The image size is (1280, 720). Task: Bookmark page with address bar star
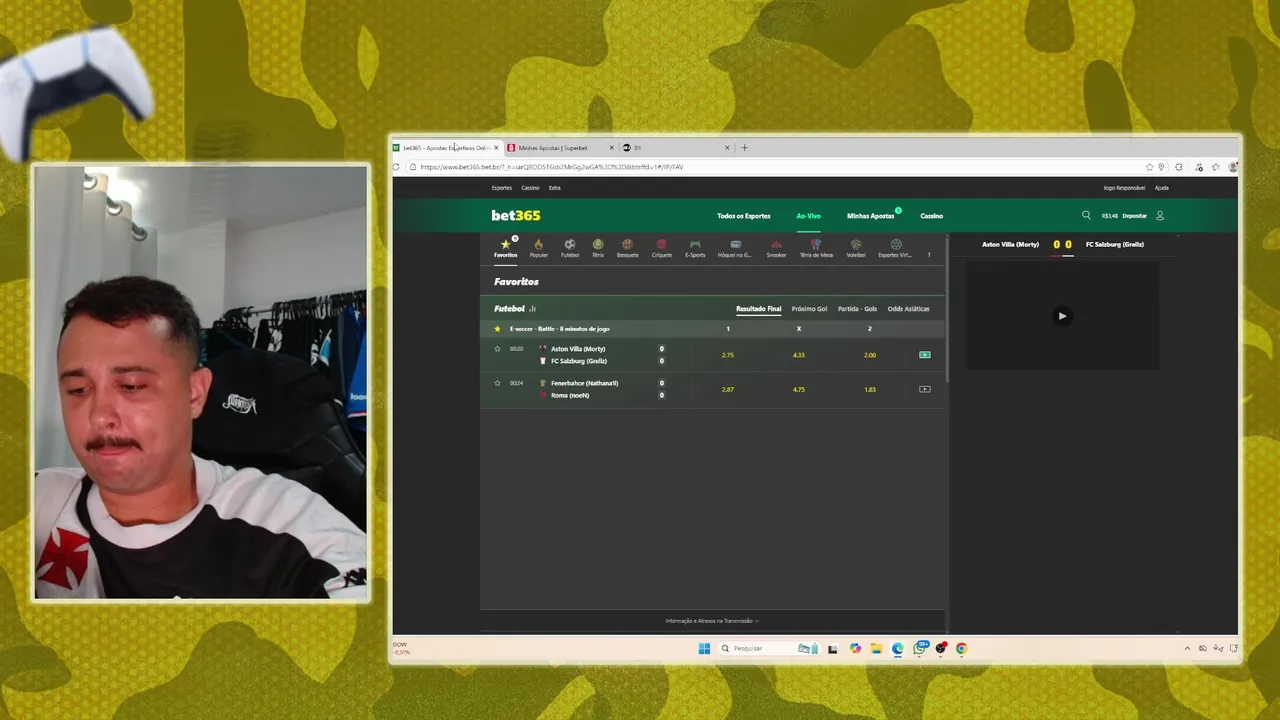1149,167
